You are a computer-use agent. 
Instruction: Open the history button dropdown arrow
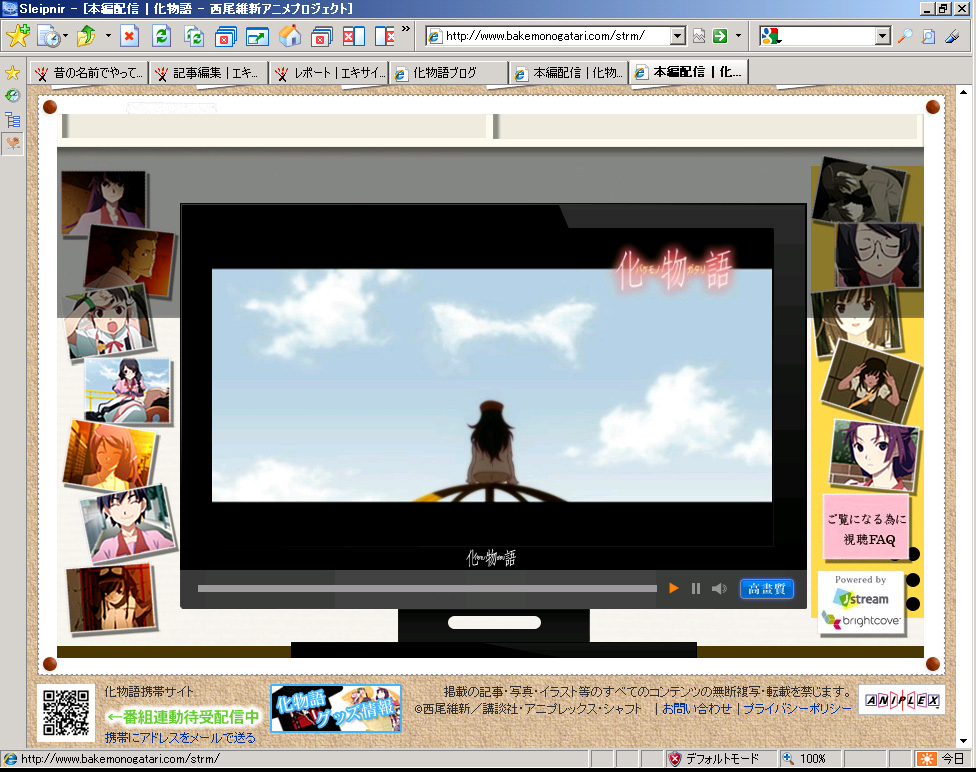pyautogui.click(x=65, y=36)
